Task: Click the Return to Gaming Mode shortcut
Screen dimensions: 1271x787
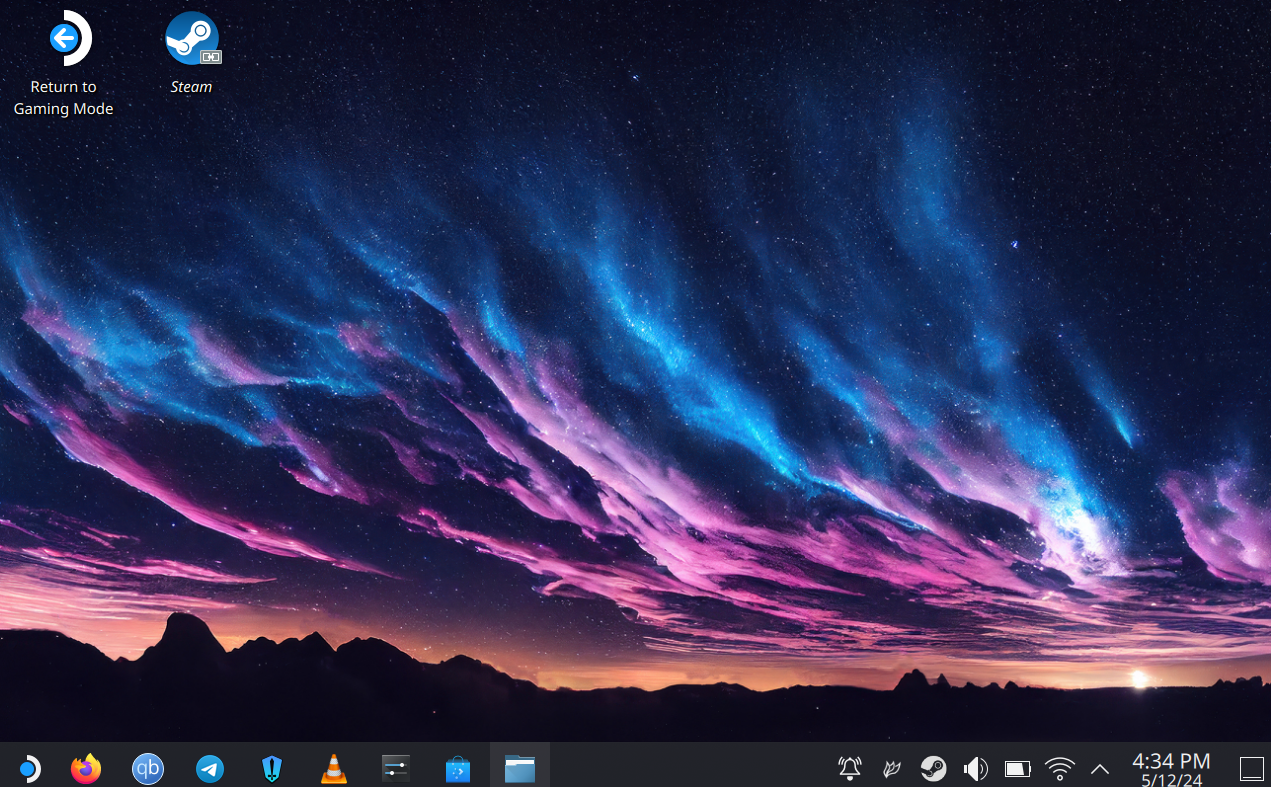Action: point(63,37)
